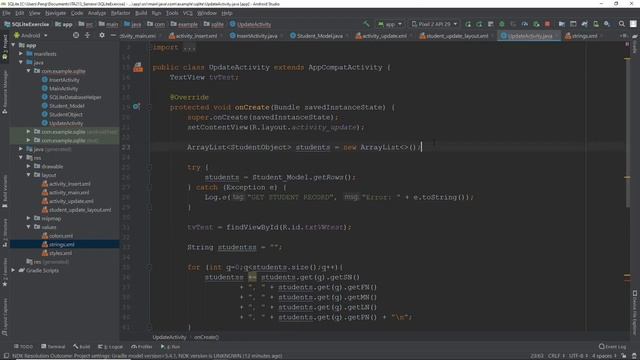The height and width of the screenshot is (360, 640).
Task: Collapse the res folder
Action: pyautogui.click(x=21, y=157)
